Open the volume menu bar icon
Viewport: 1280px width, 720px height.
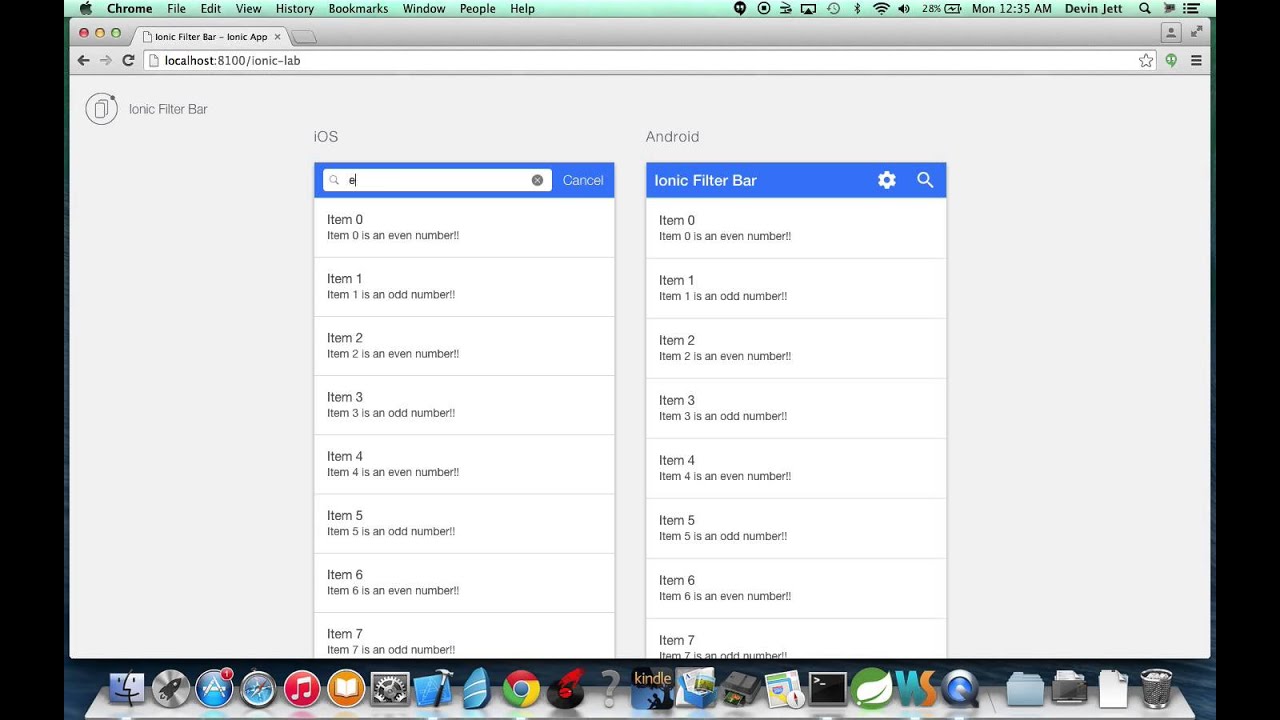tap(904, 8)
